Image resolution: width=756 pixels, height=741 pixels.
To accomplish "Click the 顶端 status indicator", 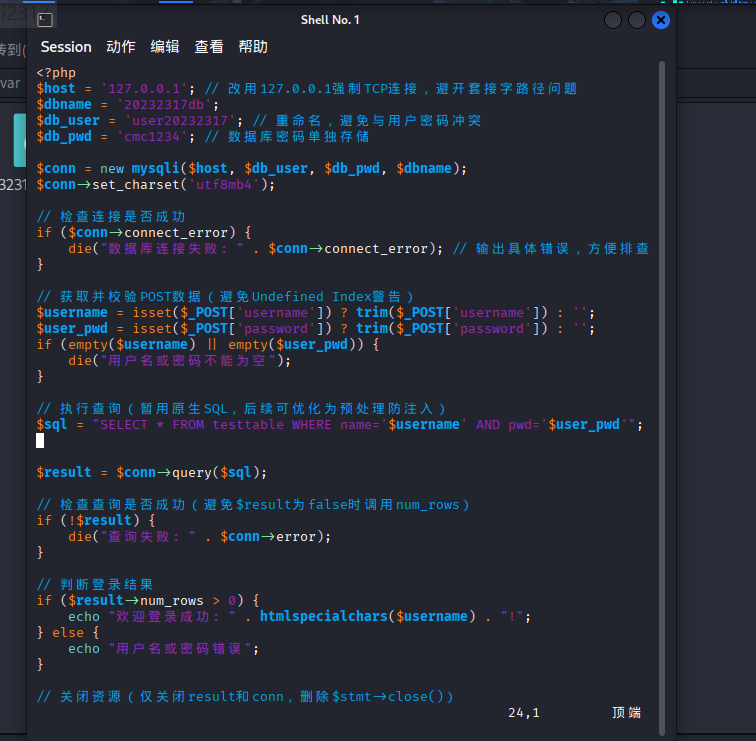I will tap(626, 713).
